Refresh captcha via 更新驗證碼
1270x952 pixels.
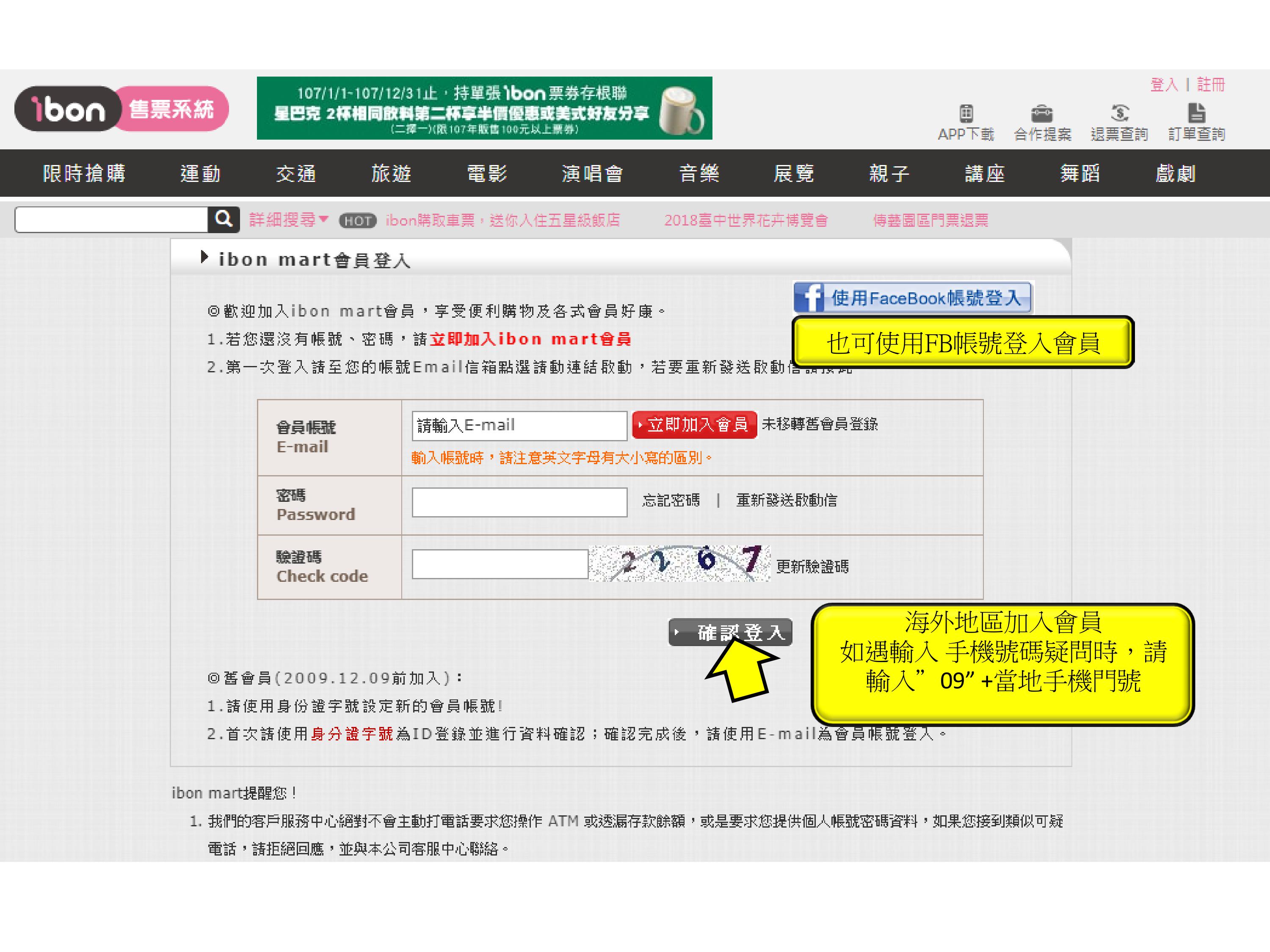tap(812, 567)
